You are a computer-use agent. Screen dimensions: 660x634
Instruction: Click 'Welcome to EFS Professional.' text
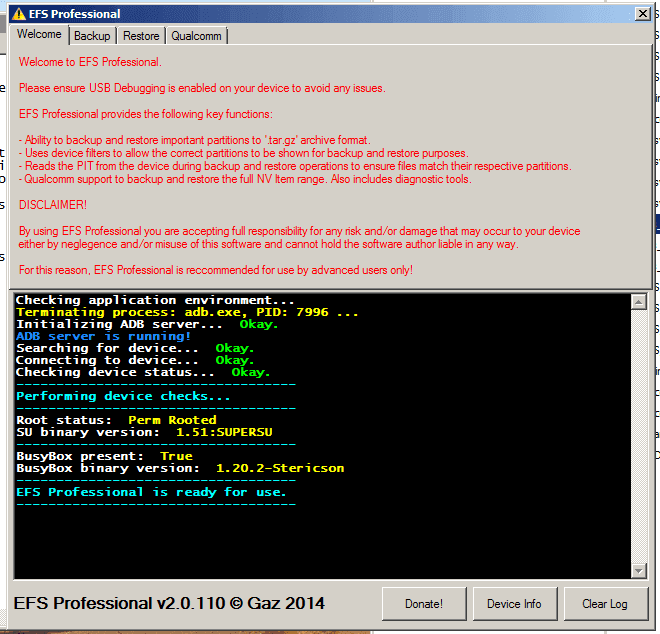click(x=90, y=62)
